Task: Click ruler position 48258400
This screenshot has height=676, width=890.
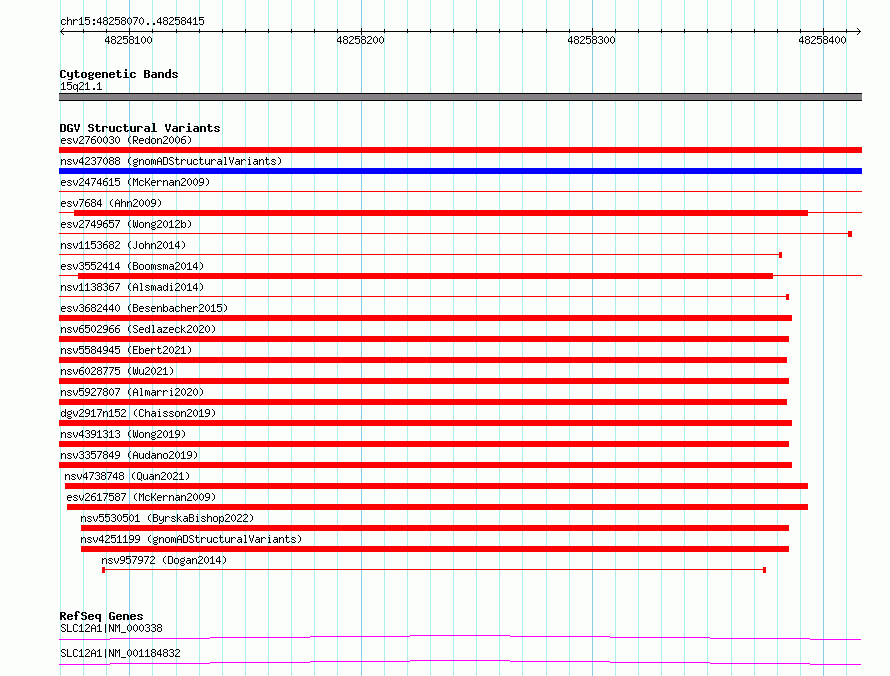Action: pos(822,40)
